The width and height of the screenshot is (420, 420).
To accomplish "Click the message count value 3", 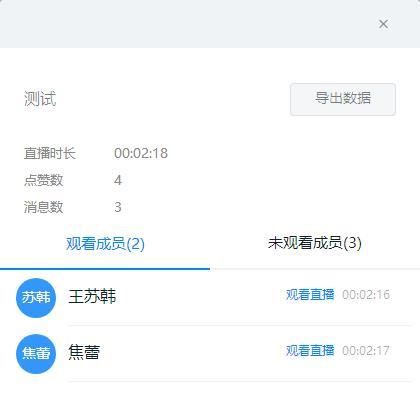I will tap(118, 207).
